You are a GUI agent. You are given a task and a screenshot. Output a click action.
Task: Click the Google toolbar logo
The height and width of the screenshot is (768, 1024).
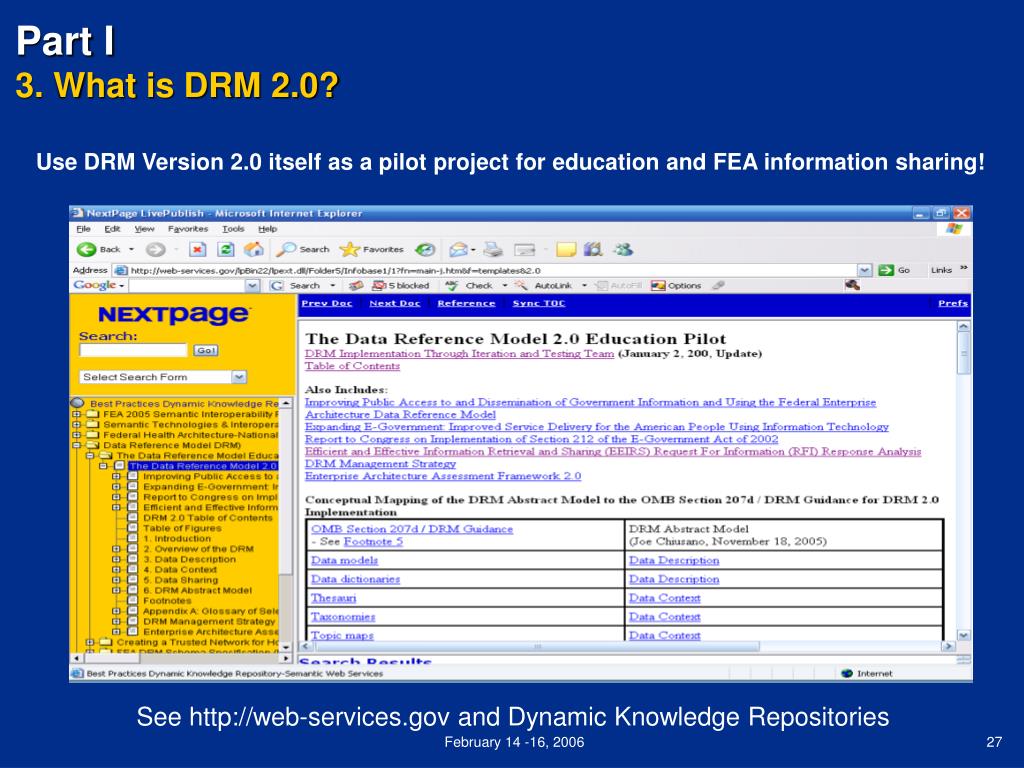tap(95, 285)
